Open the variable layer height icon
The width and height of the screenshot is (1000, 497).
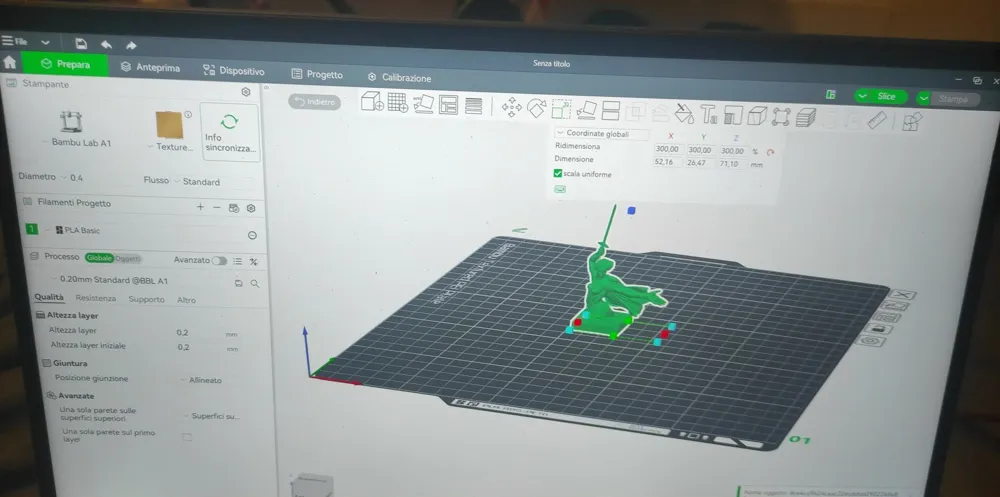point(473,105)
